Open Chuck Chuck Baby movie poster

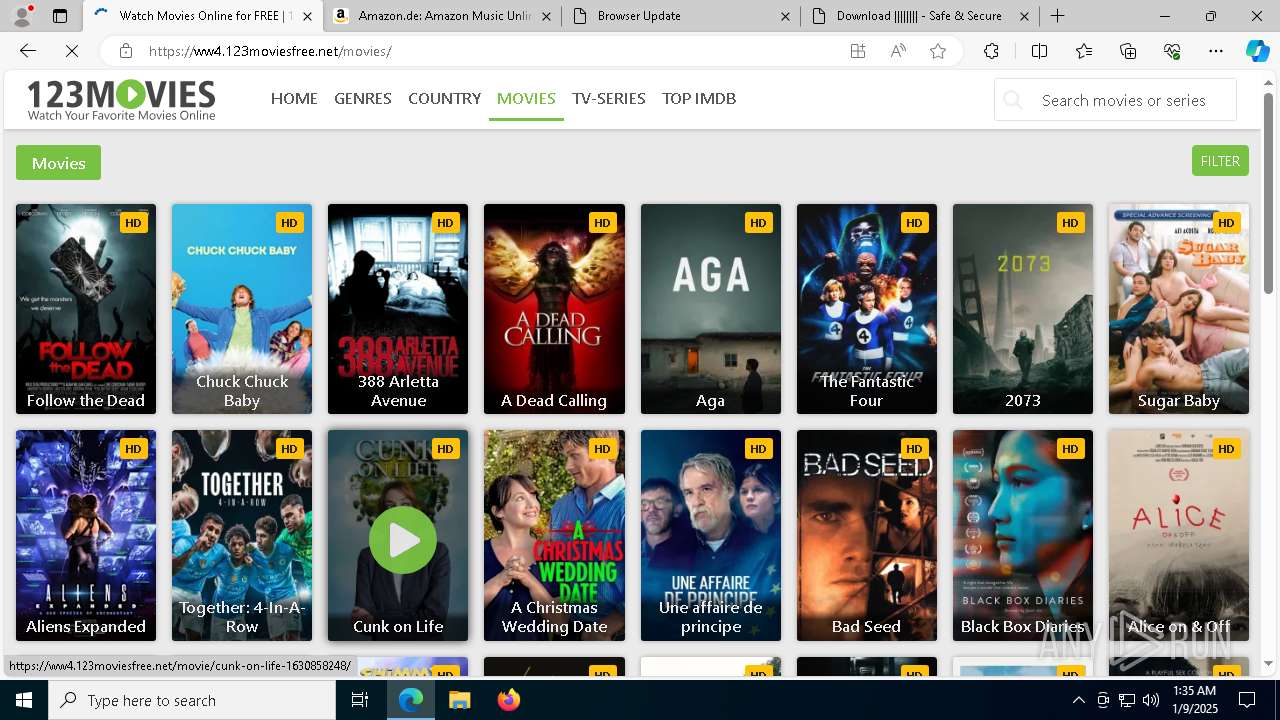pos(242,309)
